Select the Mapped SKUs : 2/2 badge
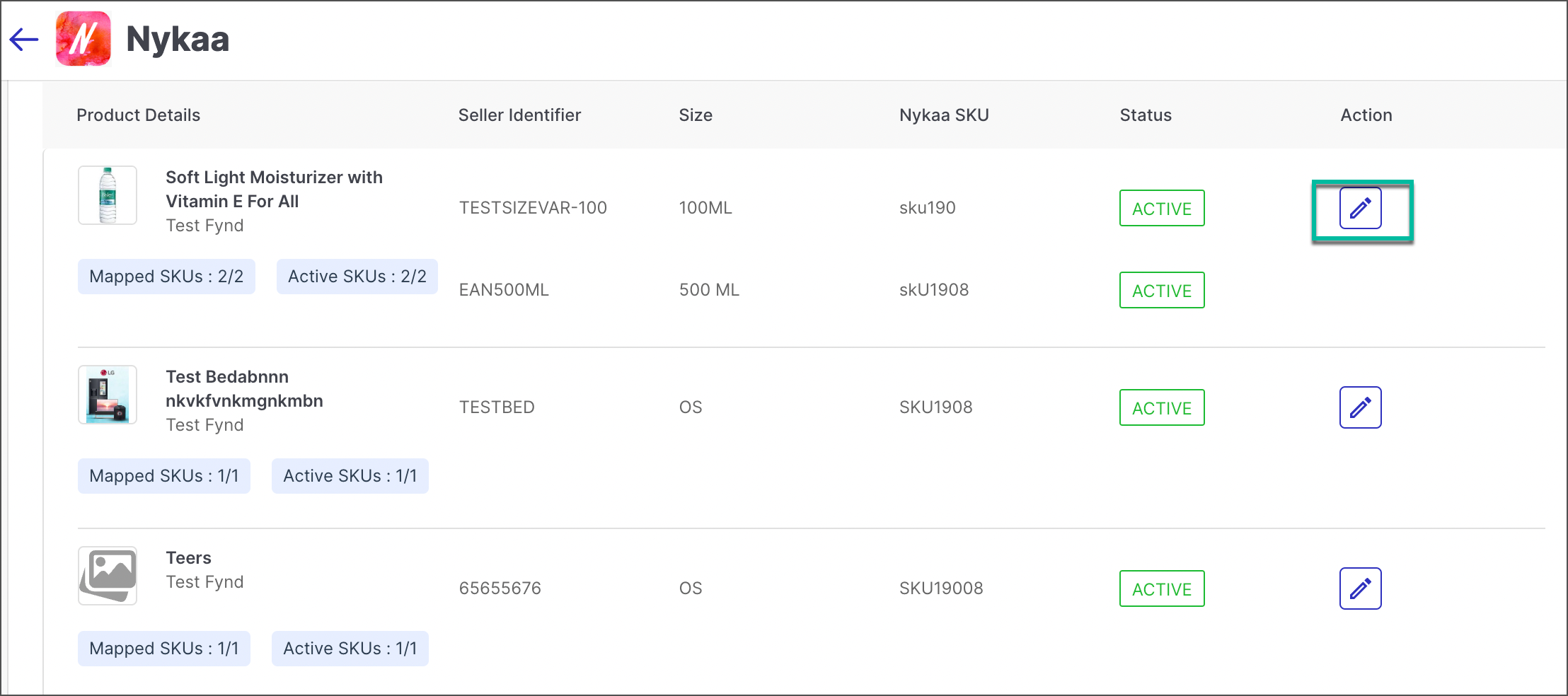Image resolution: width=1568 pixels, height=696 pixels. (x=166, y=277)
